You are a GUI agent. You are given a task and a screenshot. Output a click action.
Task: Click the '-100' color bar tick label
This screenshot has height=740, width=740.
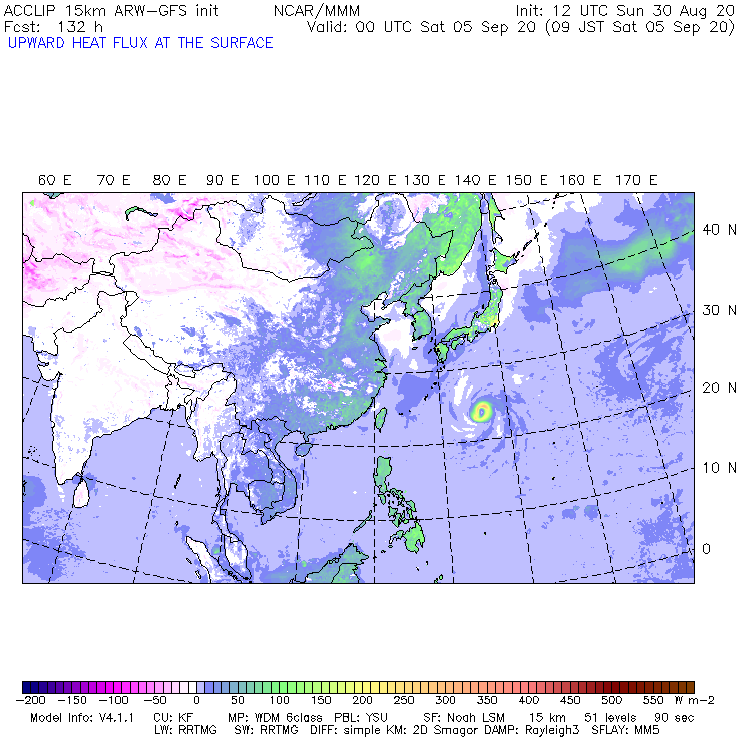(114, 700)
